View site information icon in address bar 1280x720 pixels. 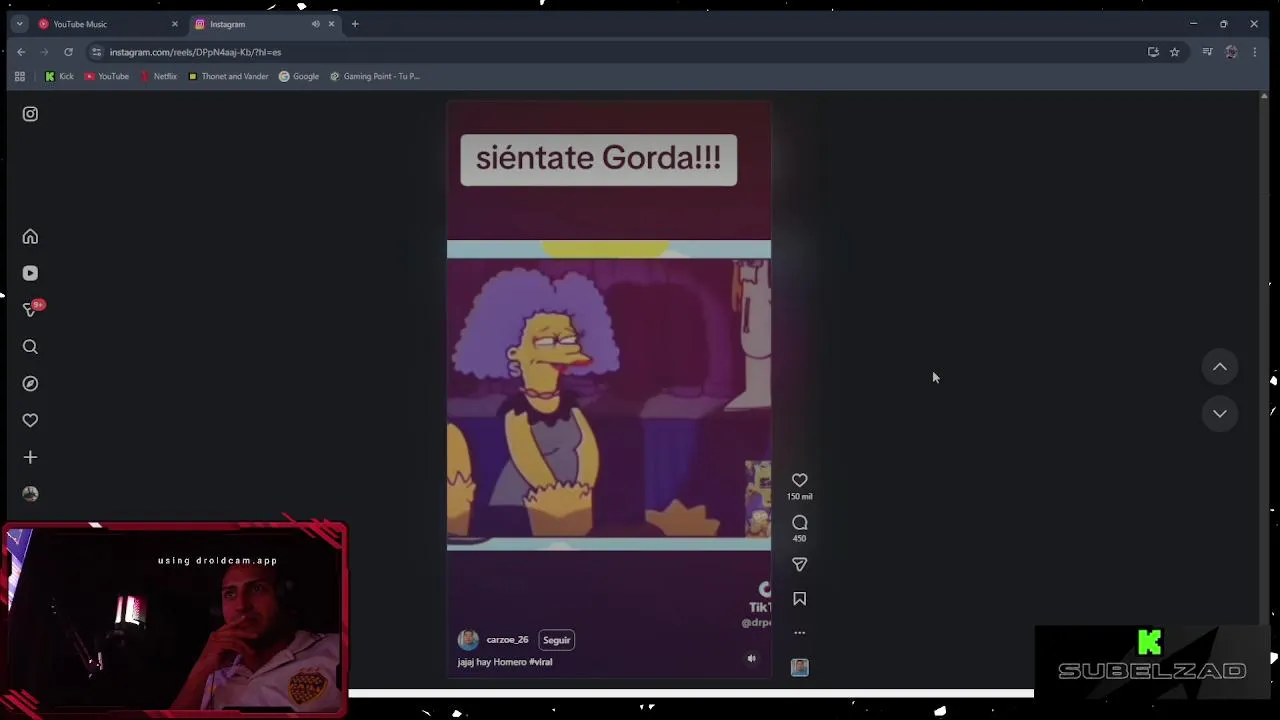pos(96,52)
